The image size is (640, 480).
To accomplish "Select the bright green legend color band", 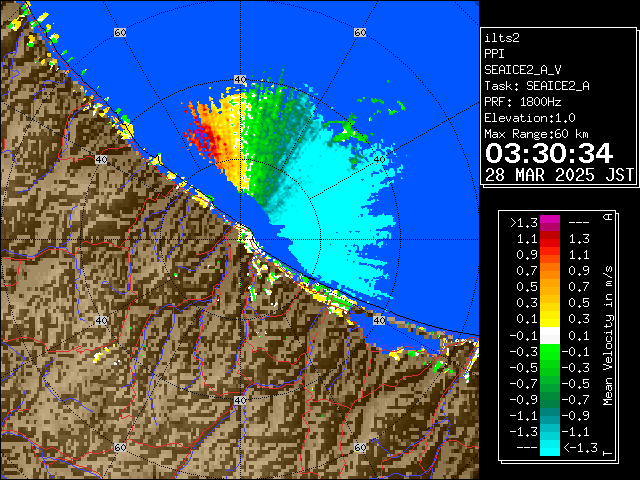I will (x=550, y=352).
